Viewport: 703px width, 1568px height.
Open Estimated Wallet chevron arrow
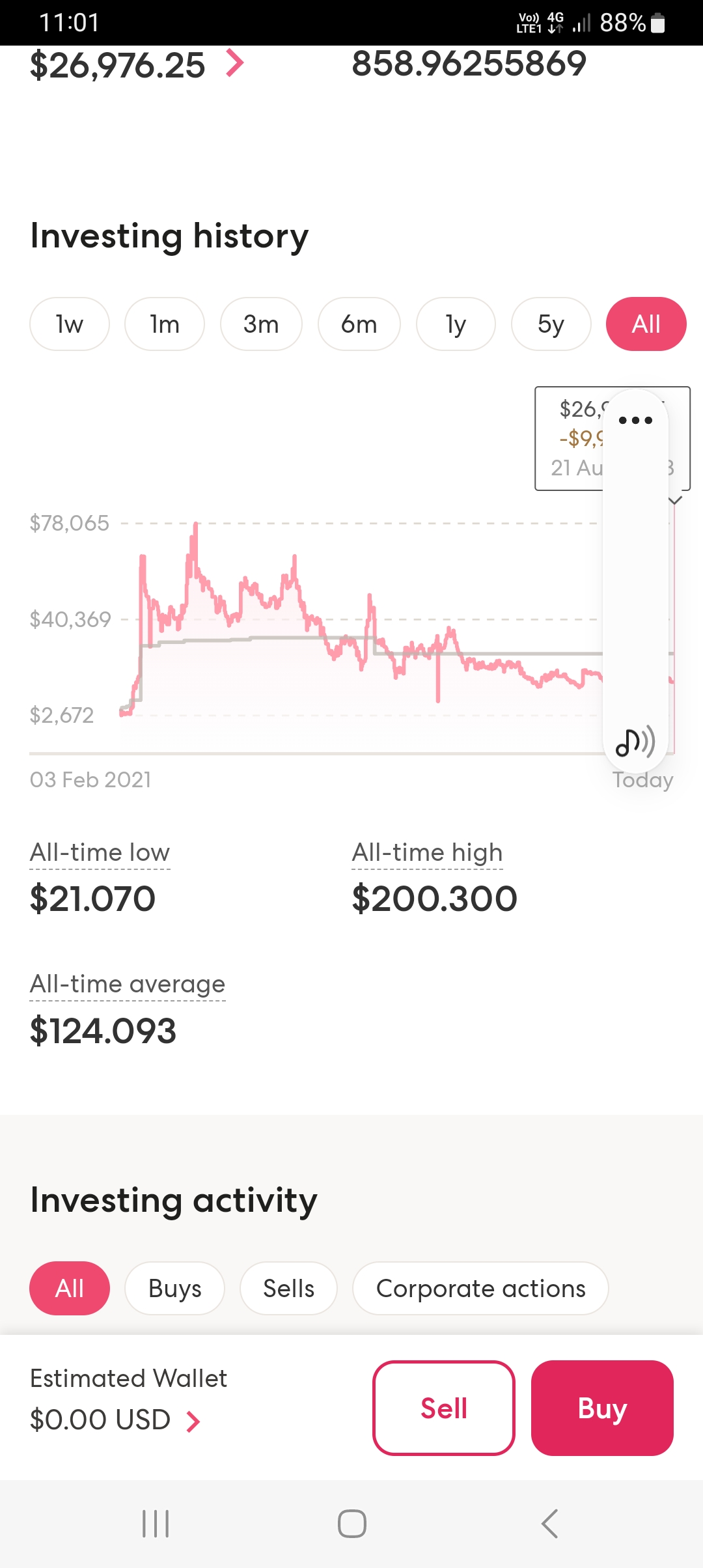tap(193, 1421)
